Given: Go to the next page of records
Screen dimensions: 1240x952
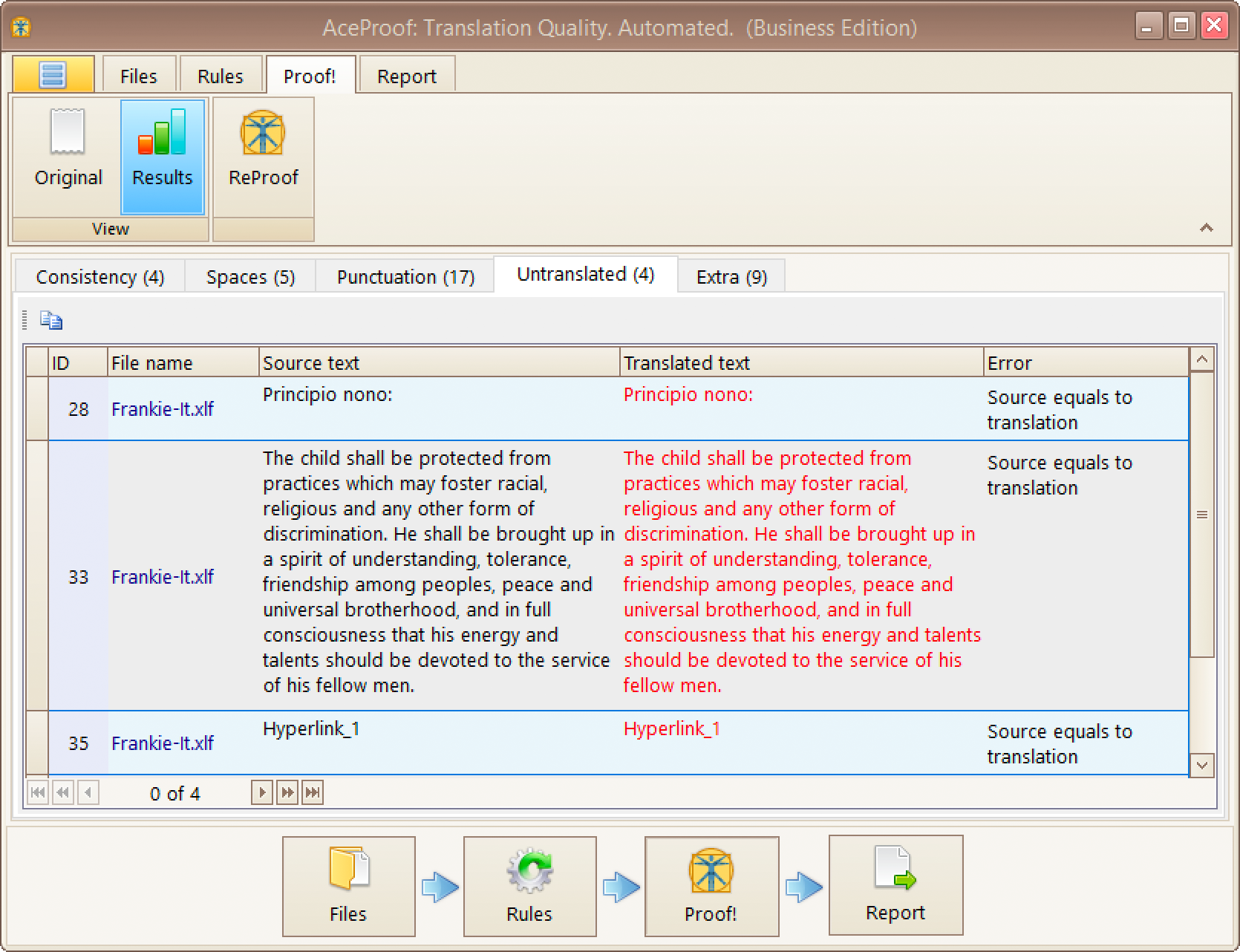Looking at the screenshot, I should click(x=287, y=793).
